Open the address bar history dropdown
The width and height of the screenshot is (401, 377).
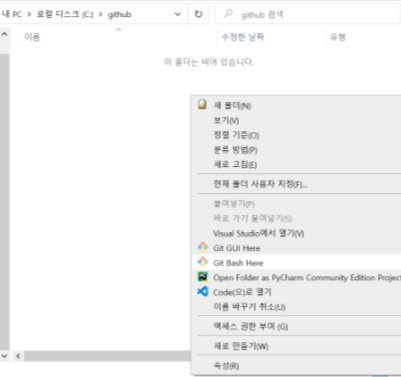[178, 14]
